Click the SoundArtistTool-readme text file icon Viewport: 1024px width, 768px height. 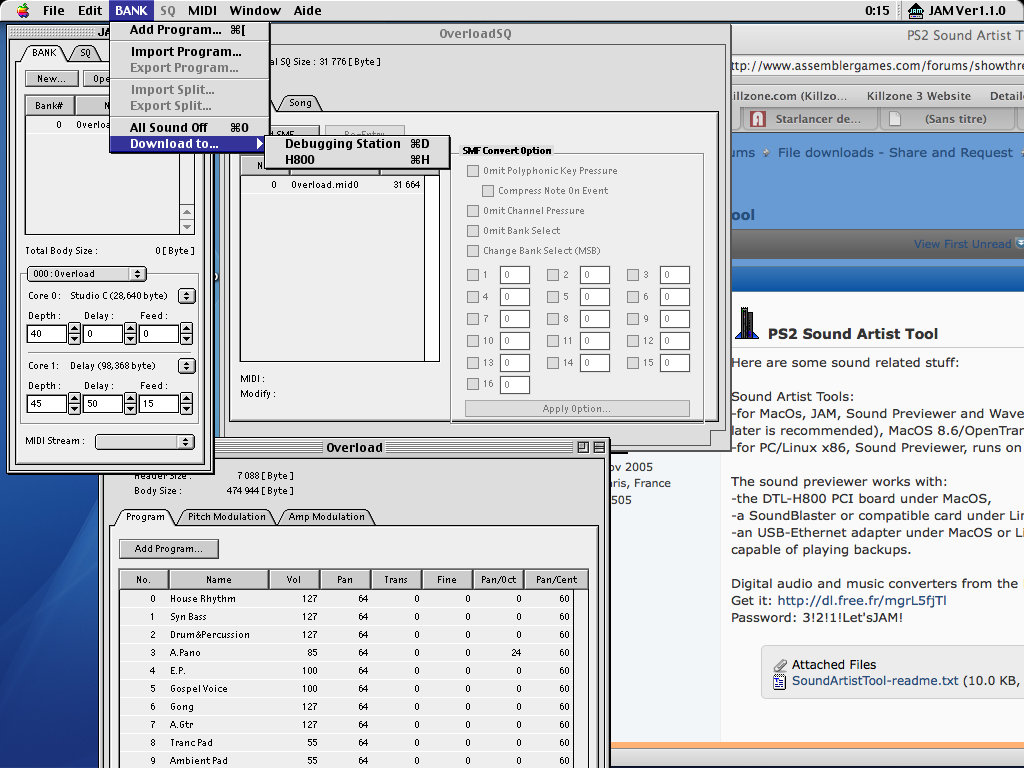tap(779, 682)
